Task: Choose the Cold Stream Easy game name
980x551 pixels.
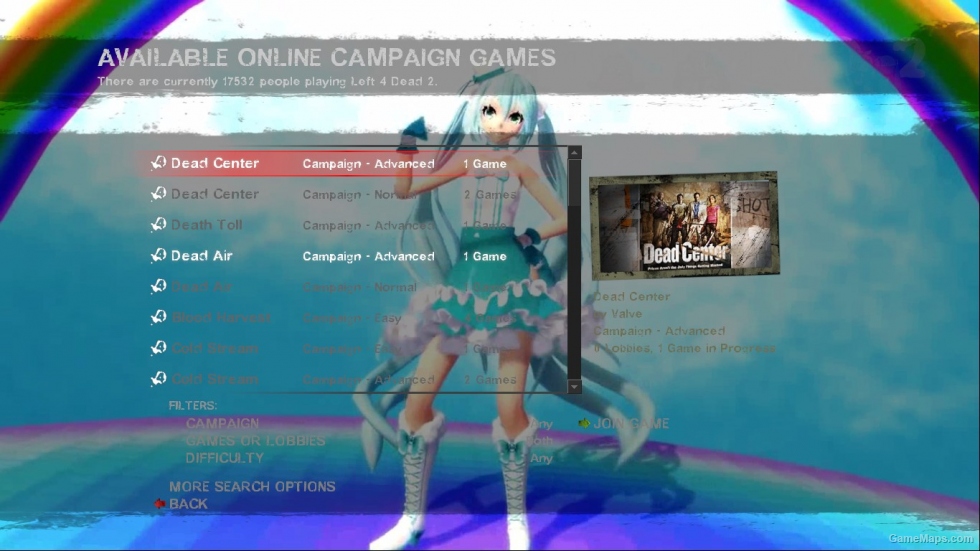Action: [x=214, y=348]
